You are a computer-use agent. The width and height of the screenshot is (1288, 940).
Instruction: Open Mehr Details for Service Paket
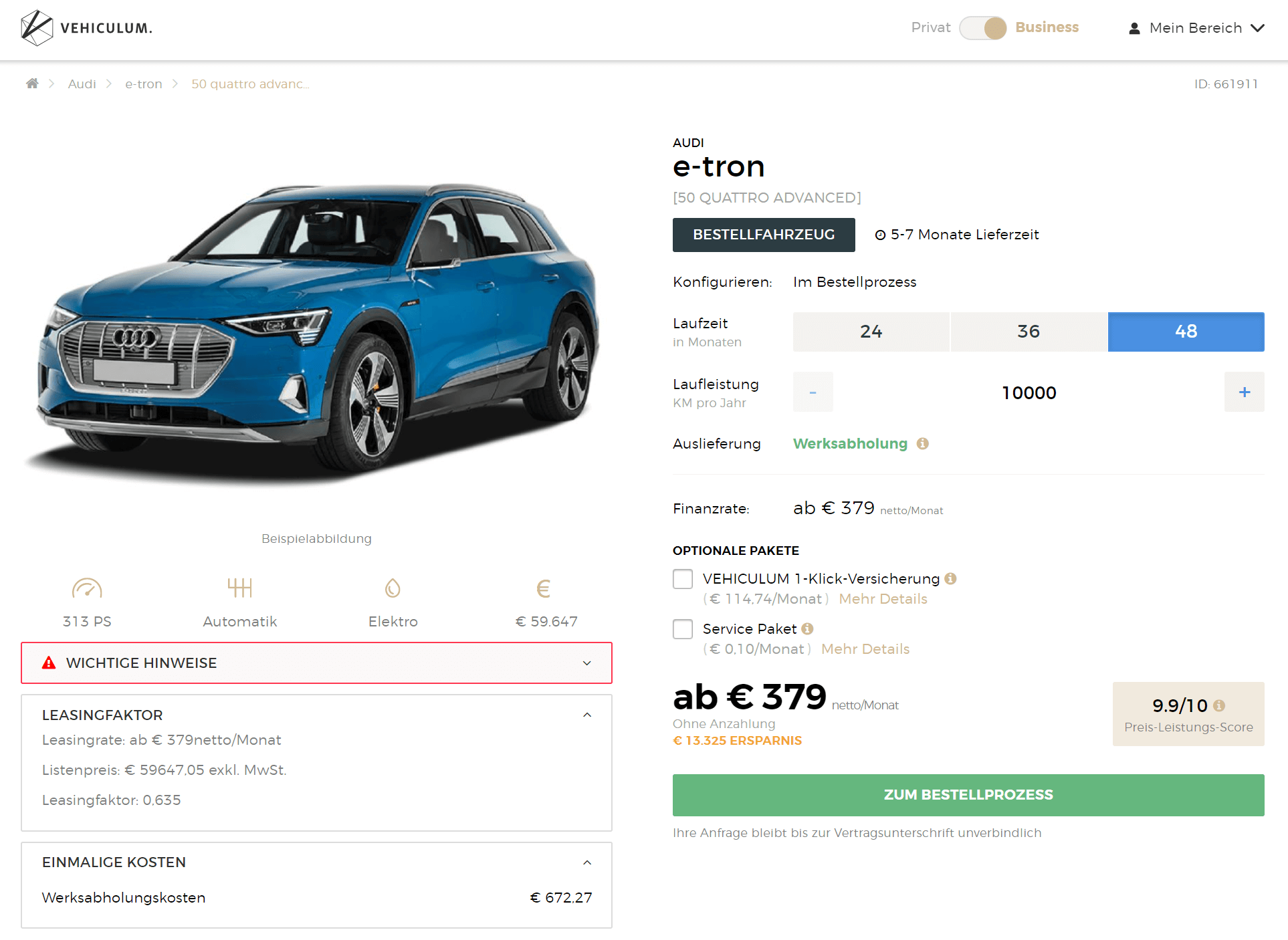coord(865,649)
